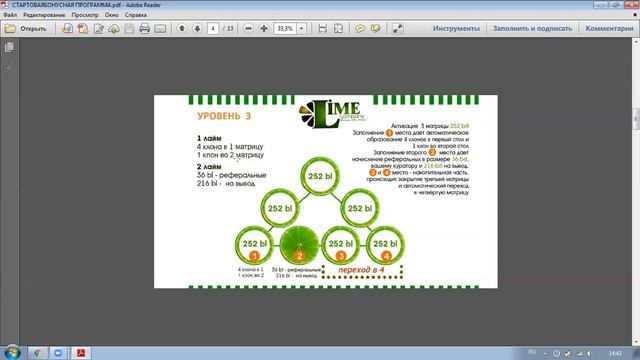The width and height of the screenshot is (640, 360).
Task: Open the Windows Start button
Action: point(12,353)
